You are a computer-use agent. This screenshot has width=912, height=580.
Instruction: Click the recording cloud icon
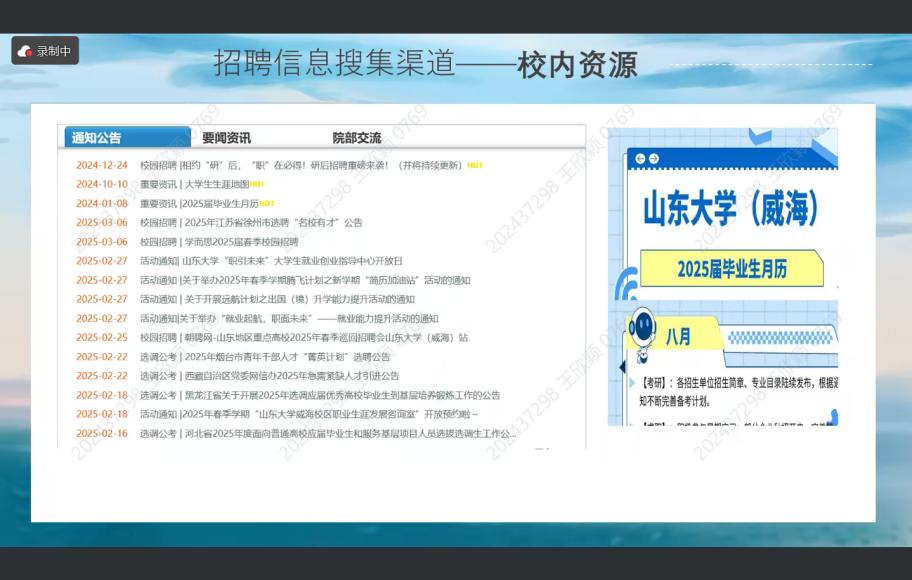coord(25,51)
